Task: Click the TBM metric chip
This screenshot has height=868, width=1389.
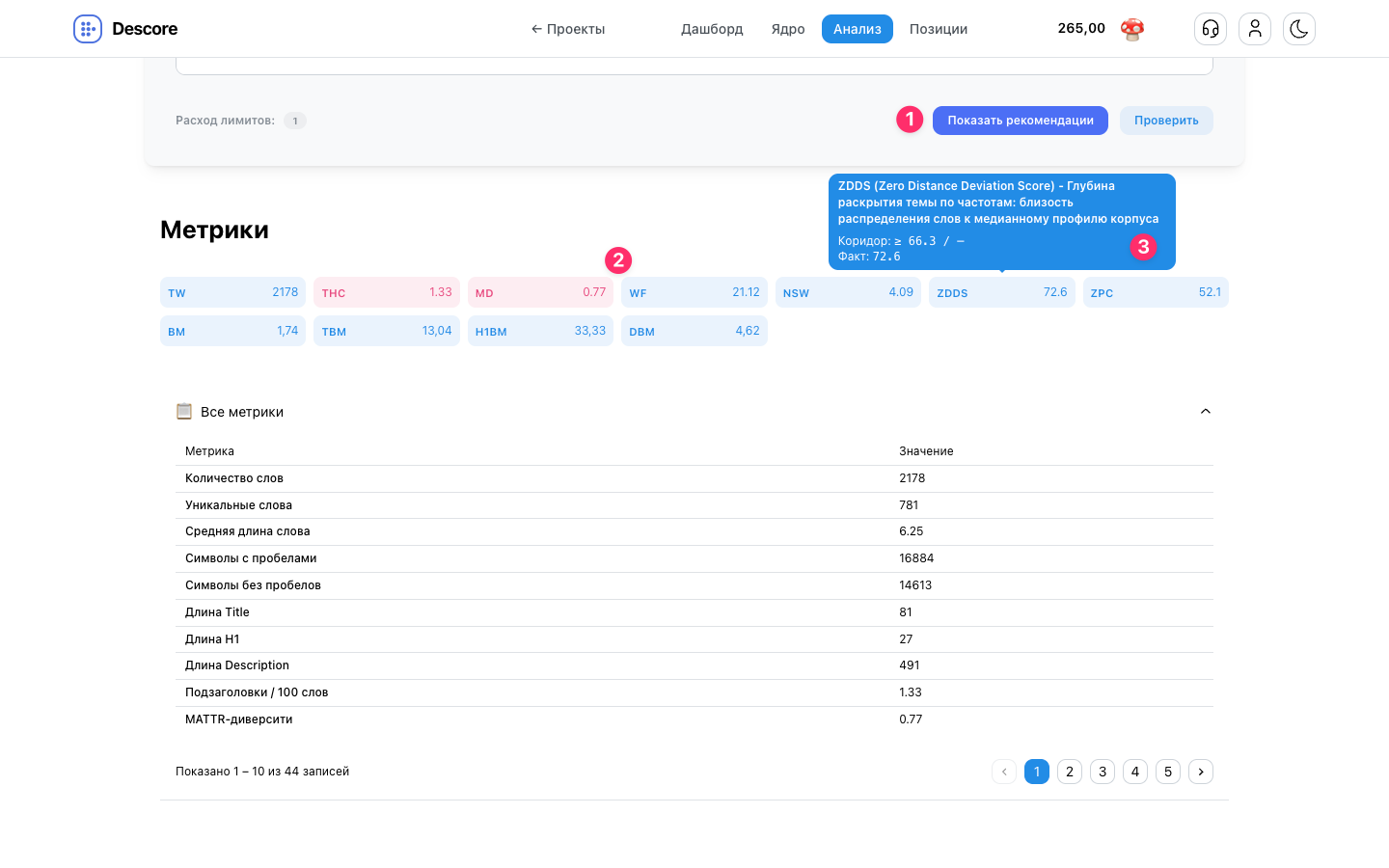Action: pyautogui.click(x=387, y=331)
